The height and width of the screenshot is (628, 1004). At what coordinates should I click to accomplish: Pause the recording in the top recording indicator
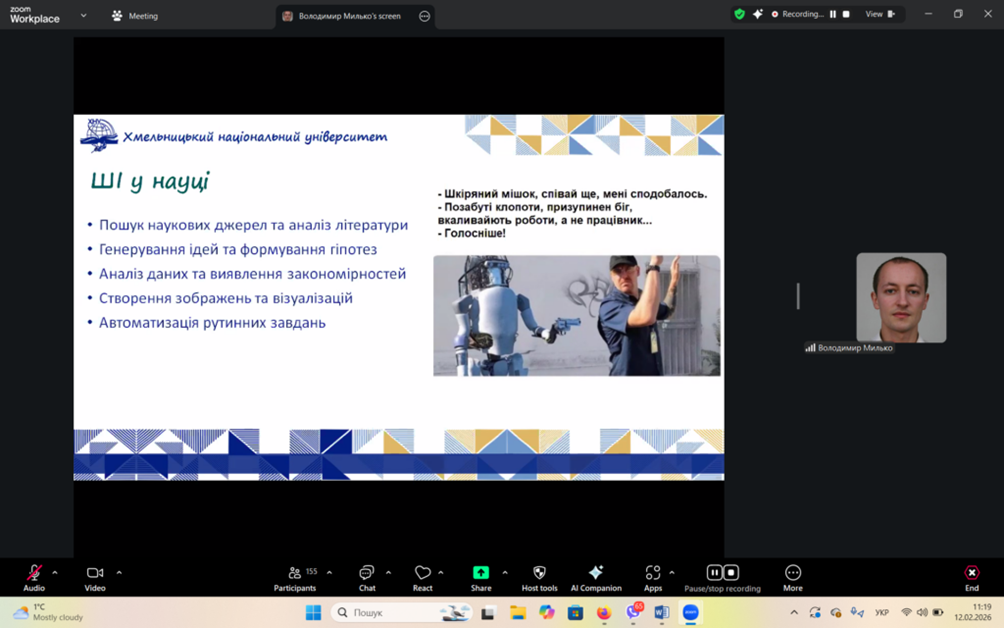click(x=833, y=14)
